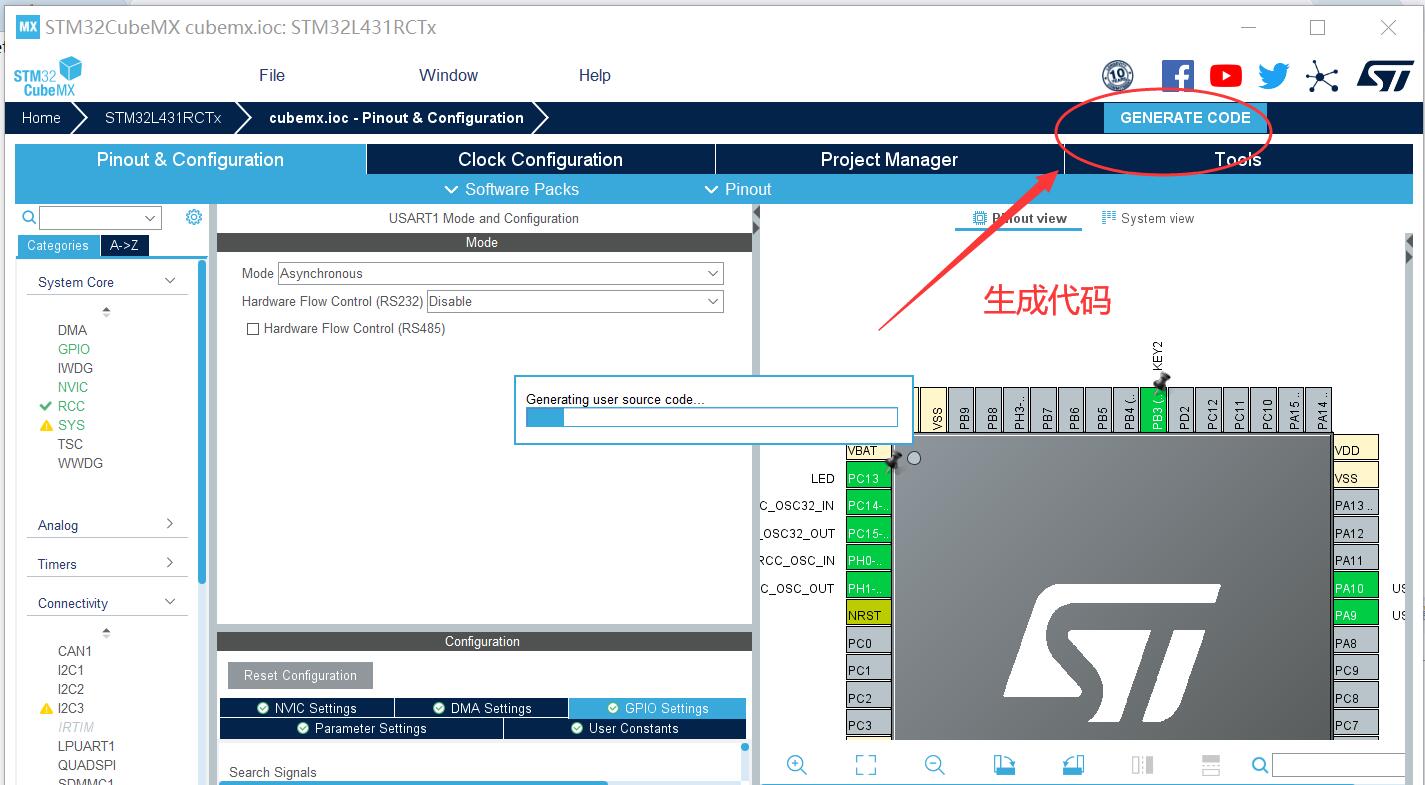Open the Parameter Settings tab

(x=361, y=728)
